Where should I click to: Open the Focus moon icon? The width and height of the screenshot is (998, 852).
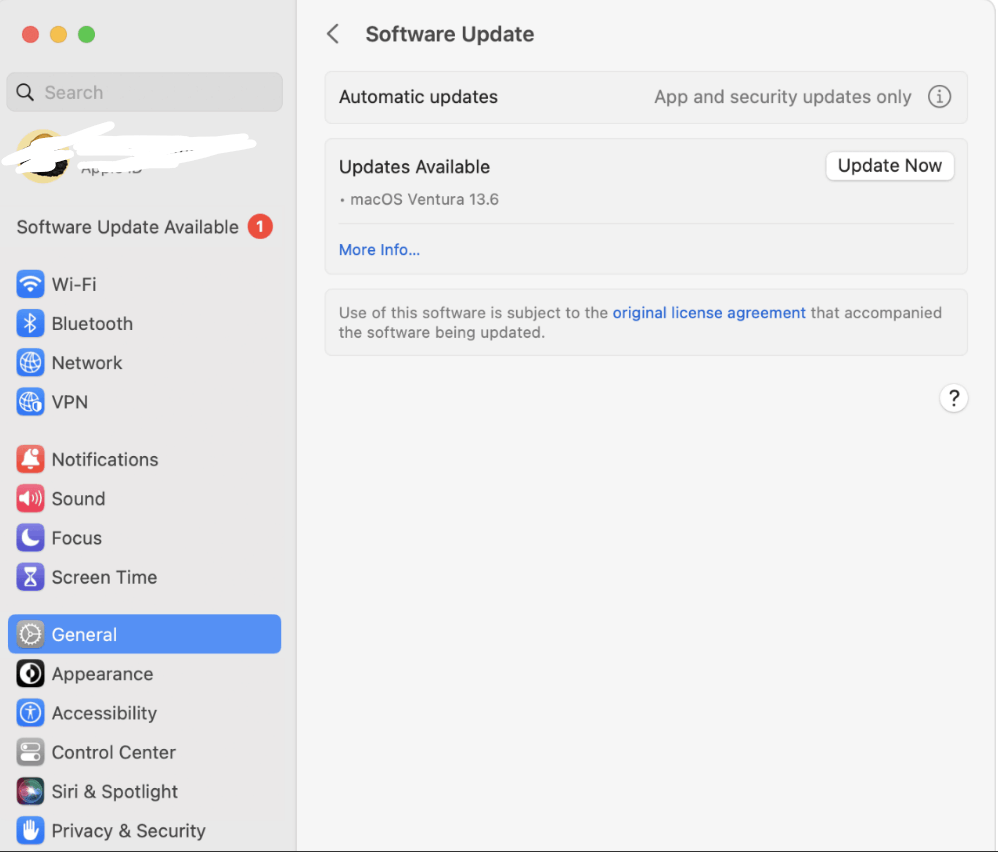(30, 538)
